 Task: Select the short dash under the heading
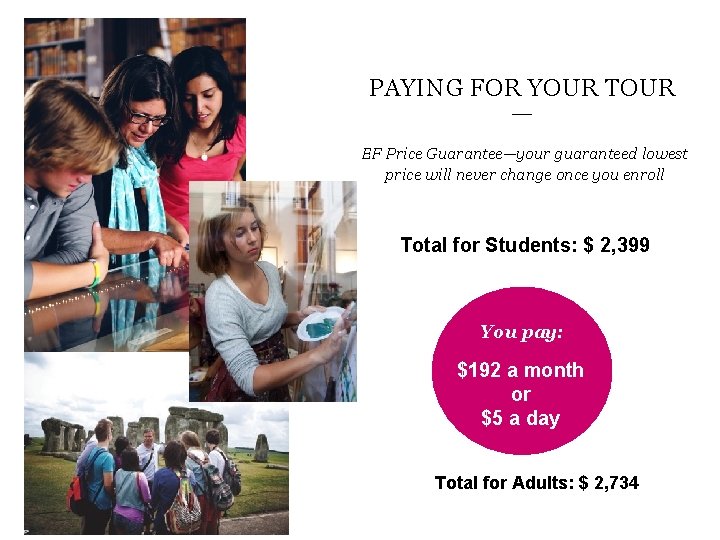[522, 114]
